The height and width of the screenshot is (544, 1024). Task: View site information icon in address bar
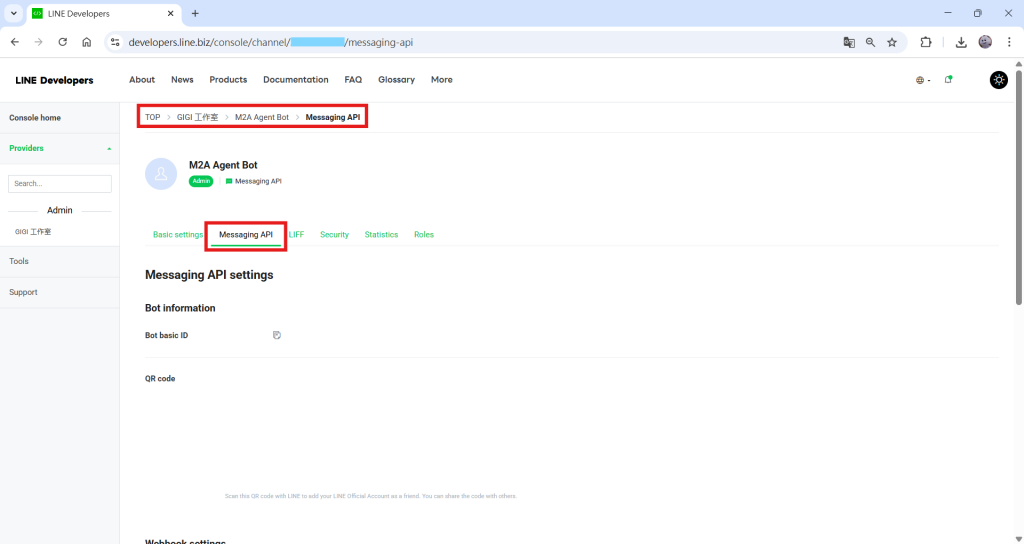coord(115,42)
